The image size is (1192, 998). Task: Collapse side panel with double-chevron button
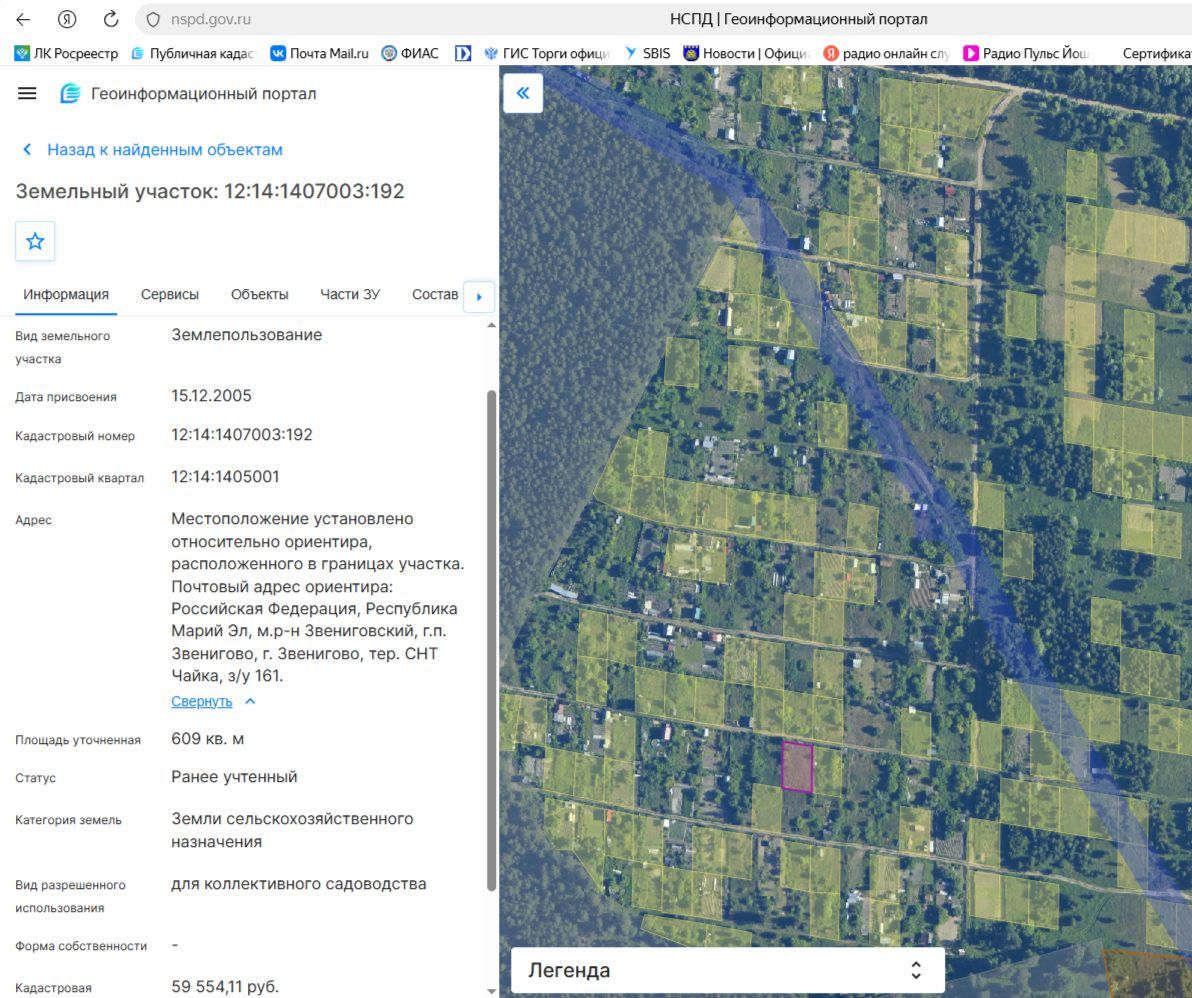coord(523,93)
